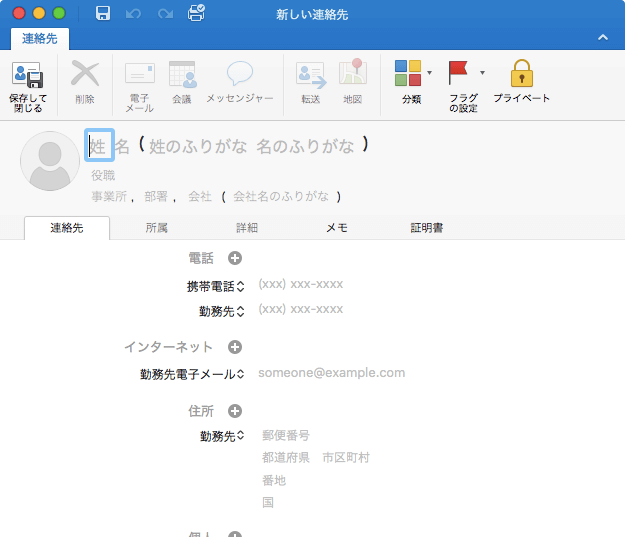625x537 pixels.
Task: Switch to the メモ tab
Action: (x=337, y=228)
